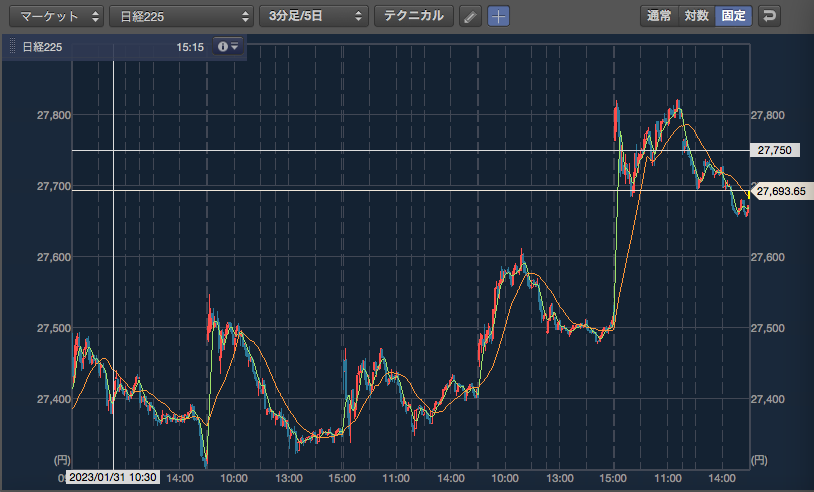Click the 15:15 time in chart header

point(190,47)
